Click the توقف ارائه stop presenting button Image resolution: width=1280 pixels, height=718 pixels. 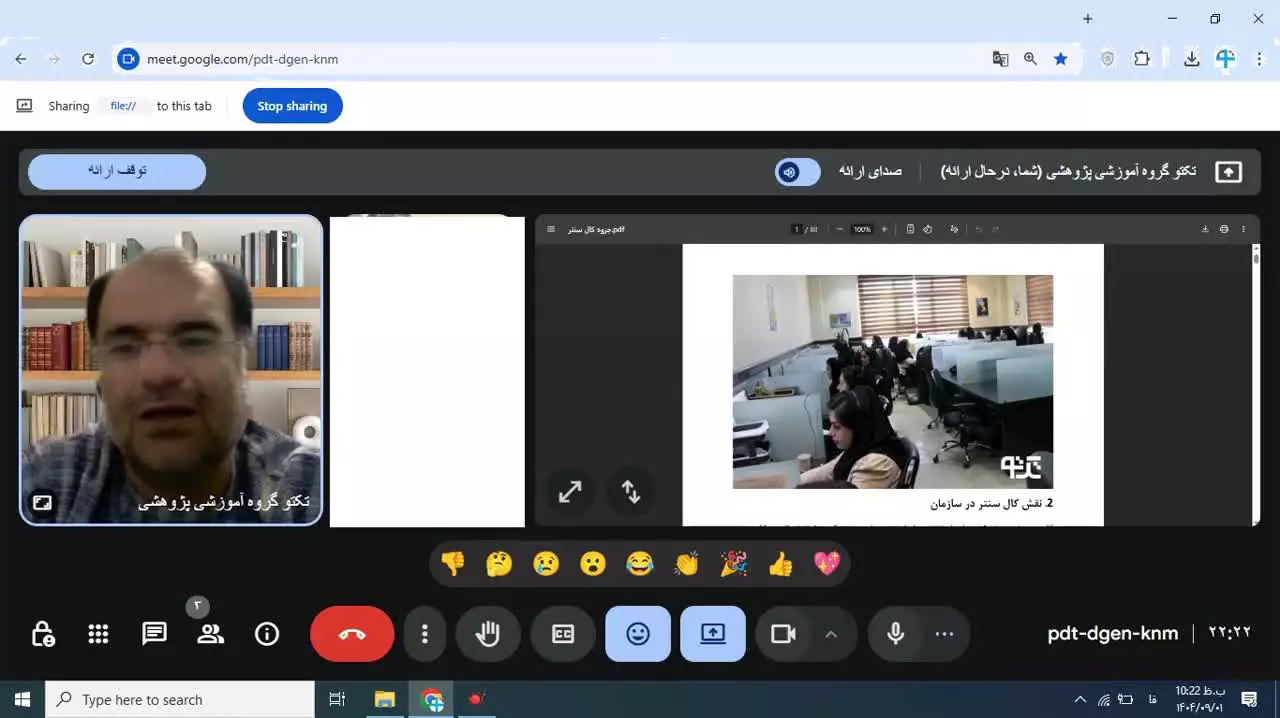coord(117,171)
